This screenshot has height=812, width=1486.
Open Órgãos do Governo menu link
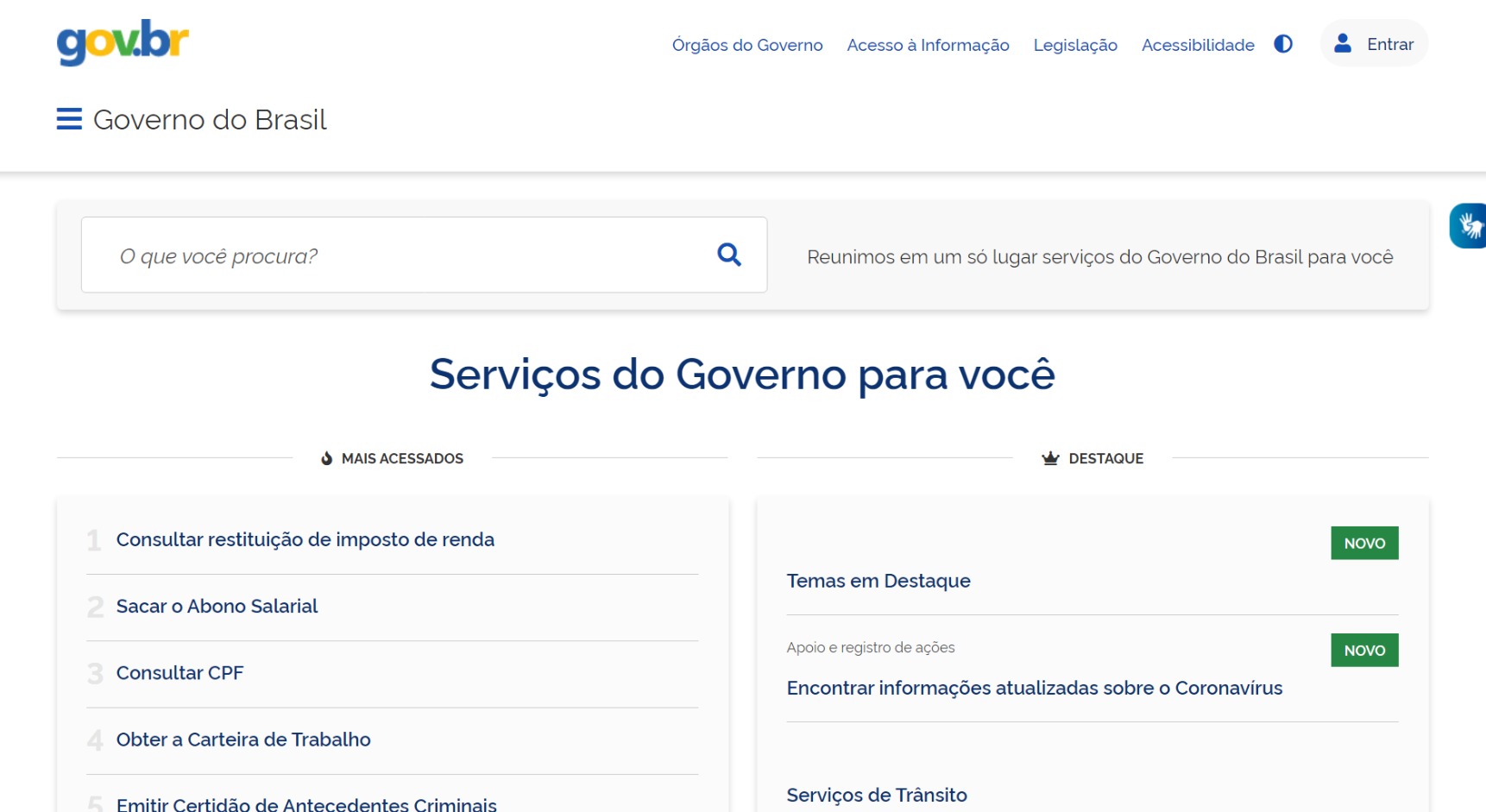point(747,45)
